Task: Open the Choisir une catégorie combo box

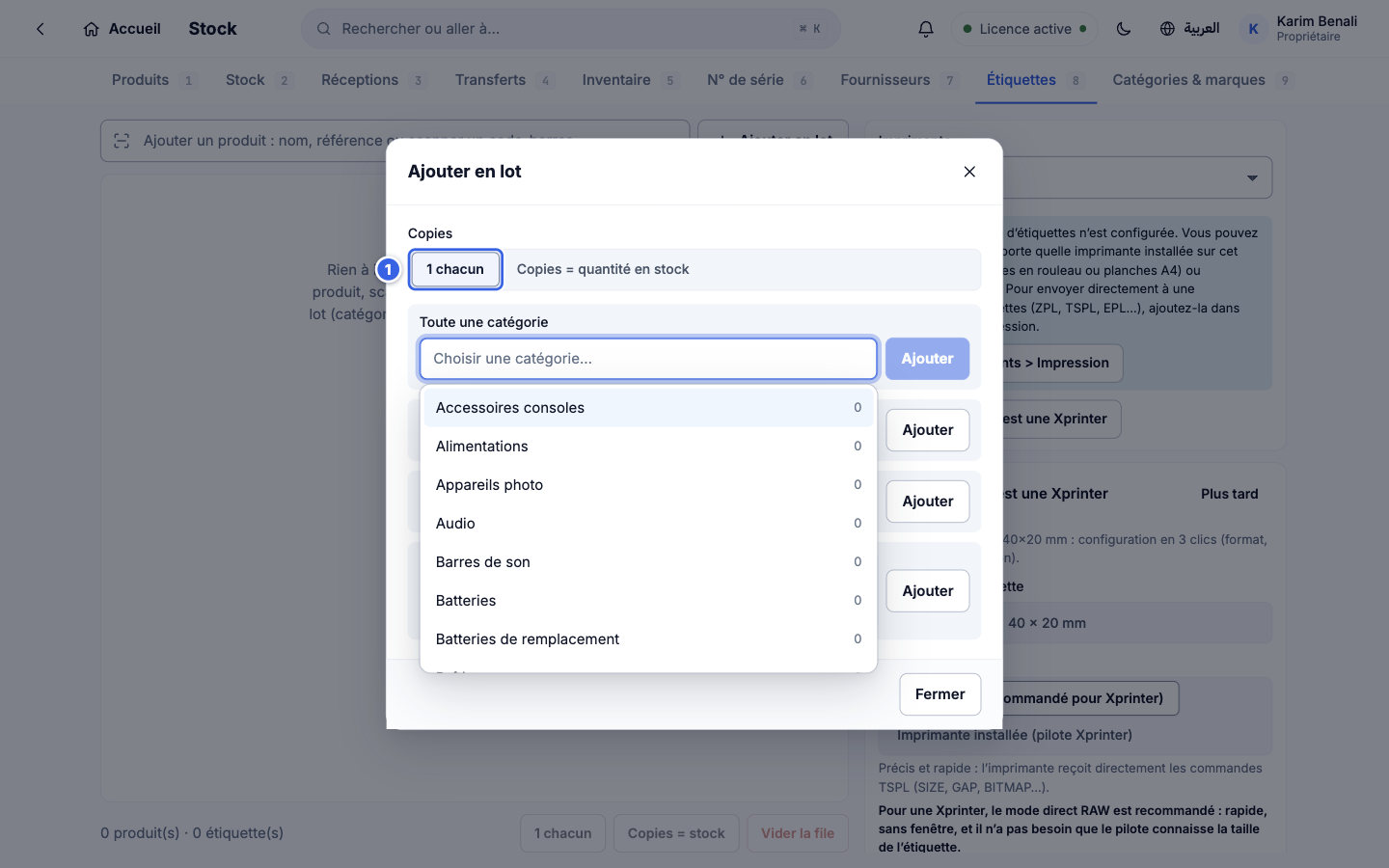Action: coord(648,359)
